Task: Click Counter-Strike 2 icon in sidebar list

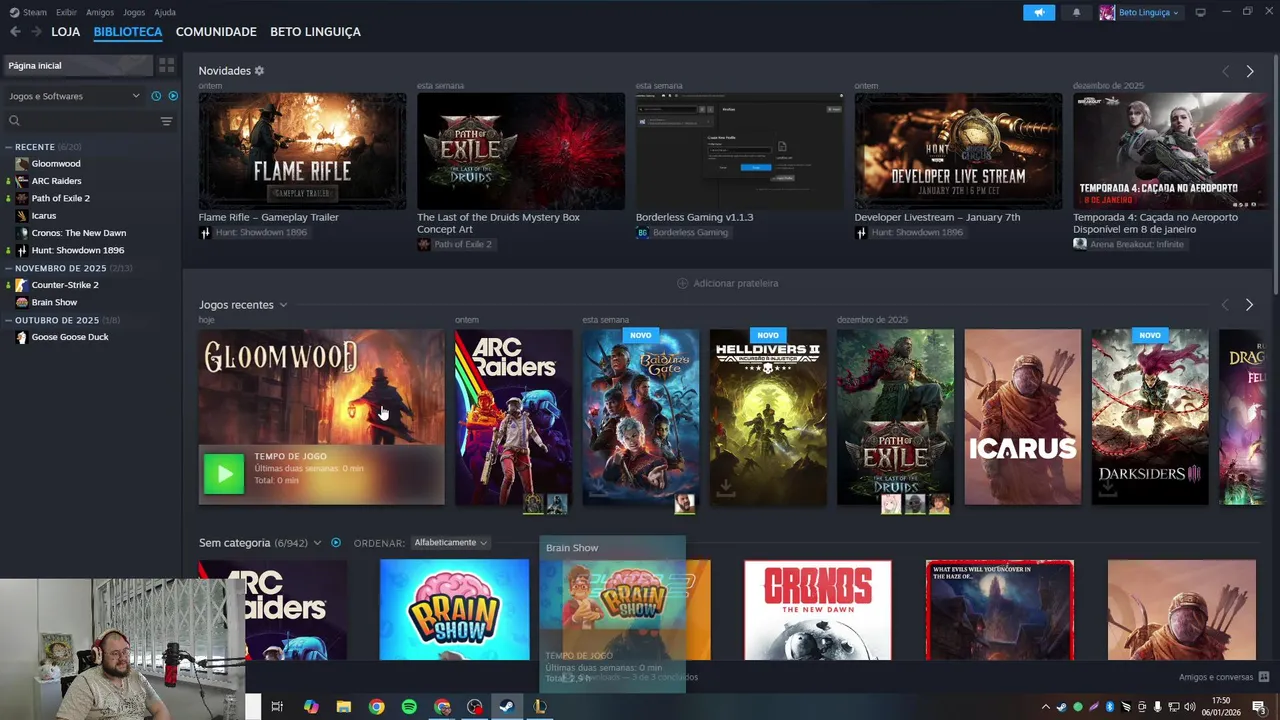Action: [21, 285]
